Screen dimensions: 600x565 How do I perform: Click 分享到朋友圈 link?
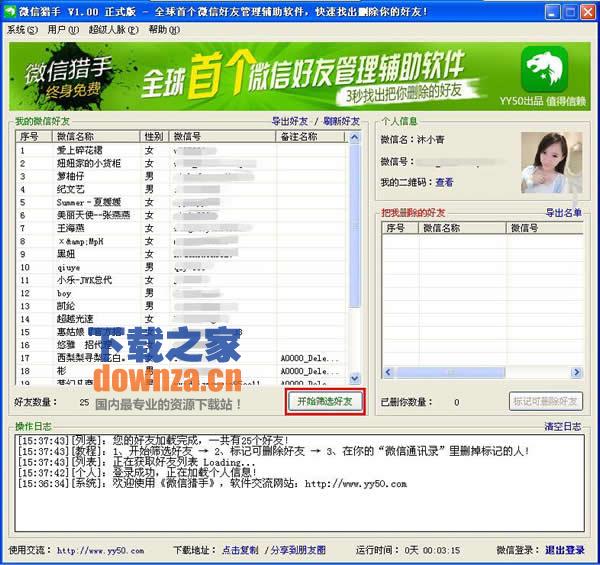[x=298, y=550]
